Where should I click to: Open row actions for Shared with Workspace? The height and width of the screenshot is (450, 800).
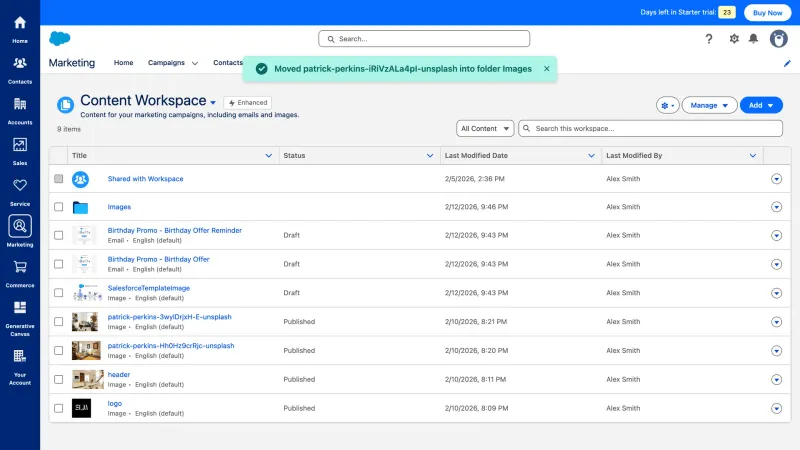coord(777,179)
